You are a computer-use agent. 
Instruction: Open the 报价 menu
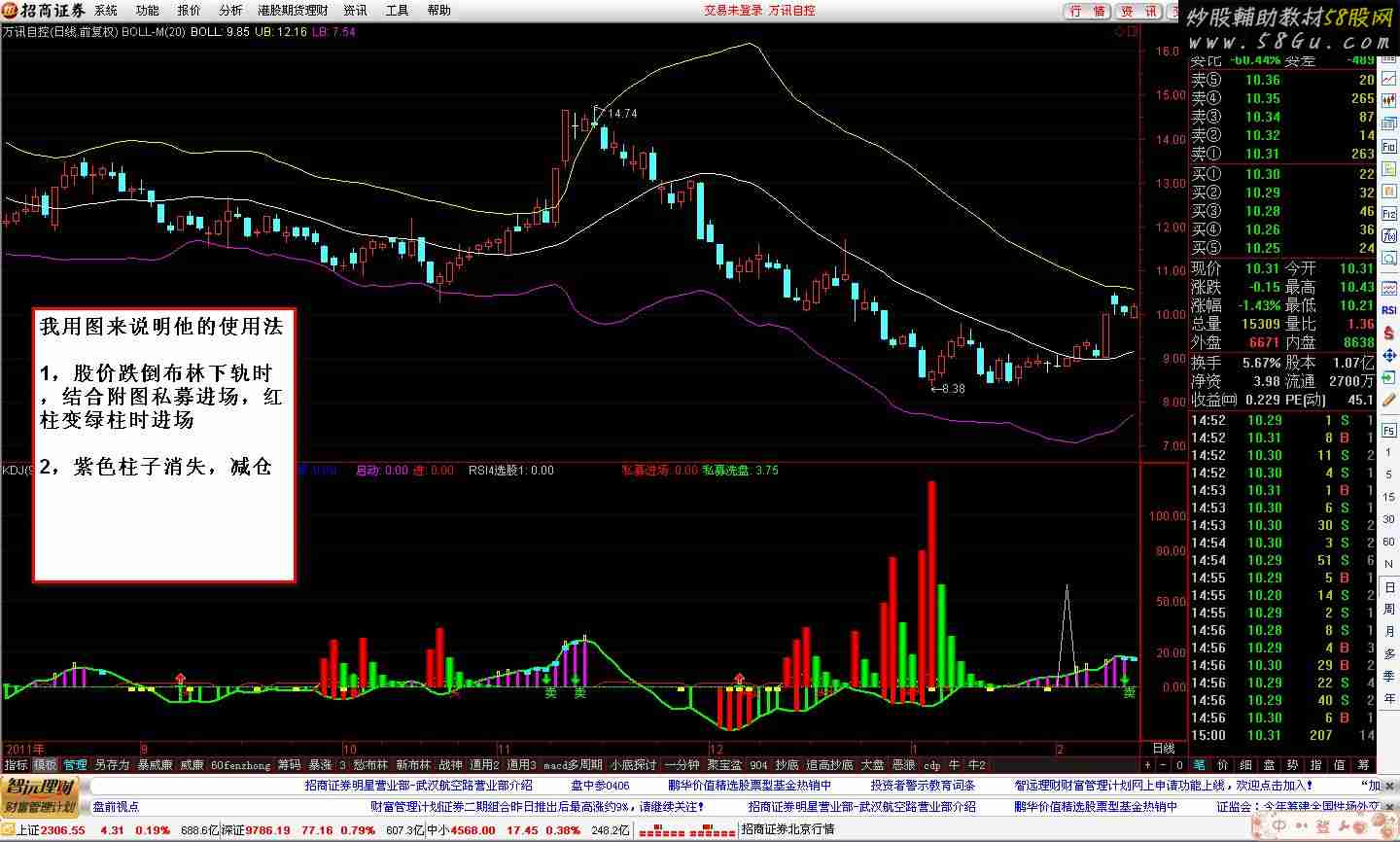[189, 11]
